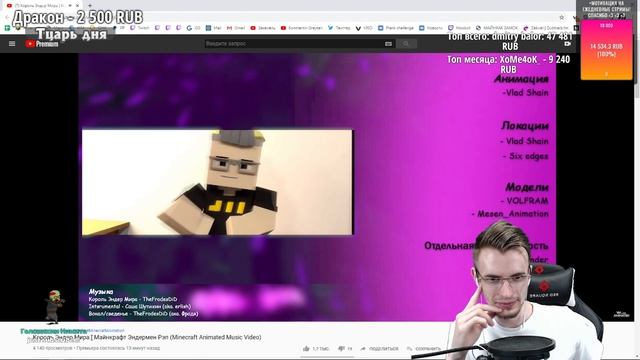This screenshot has width=640, height=360.
Task: Bookmark the page with the star icon
Action: 562,18
